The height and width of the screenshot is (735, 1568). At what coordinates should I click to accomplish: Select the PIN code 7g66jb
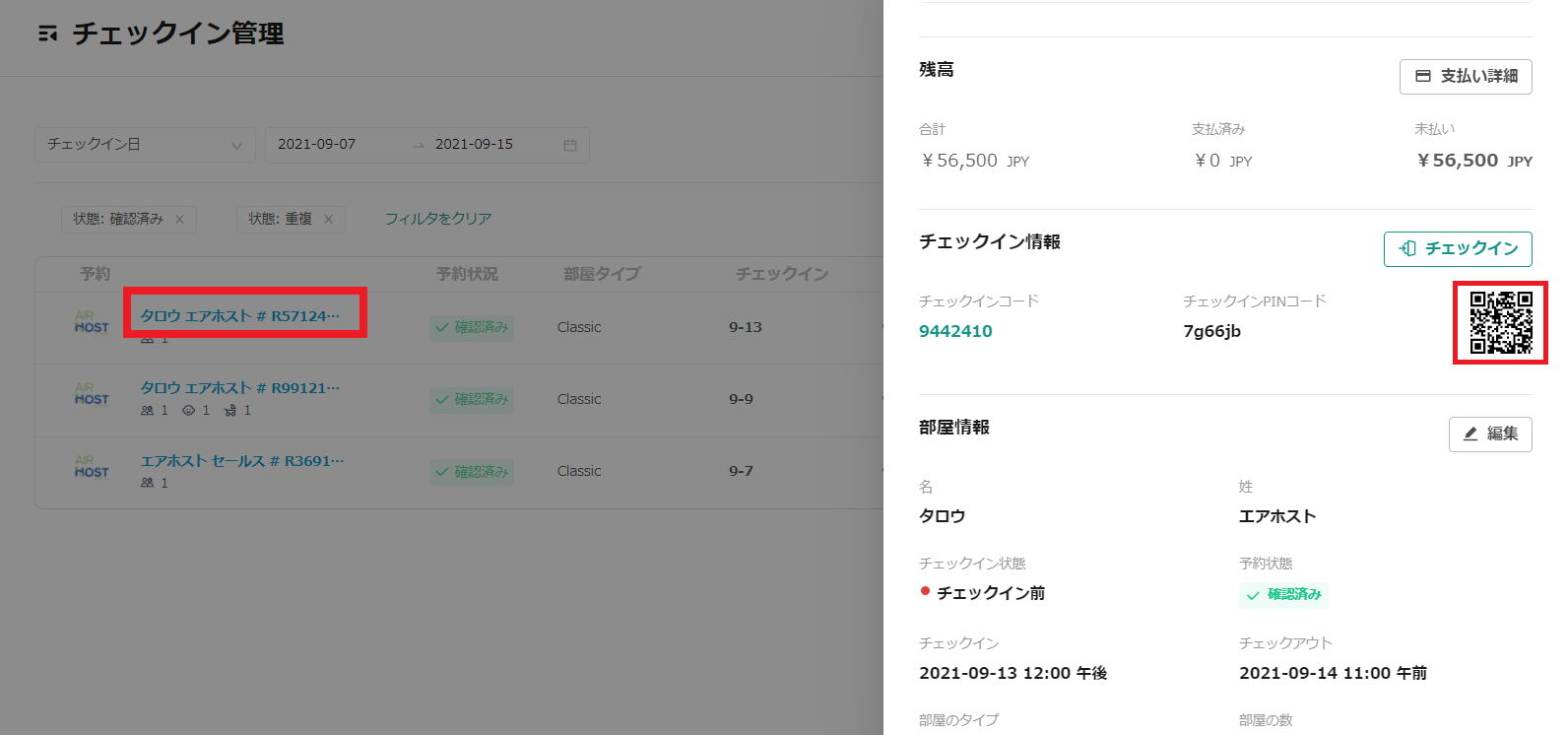pos(1211,332)
